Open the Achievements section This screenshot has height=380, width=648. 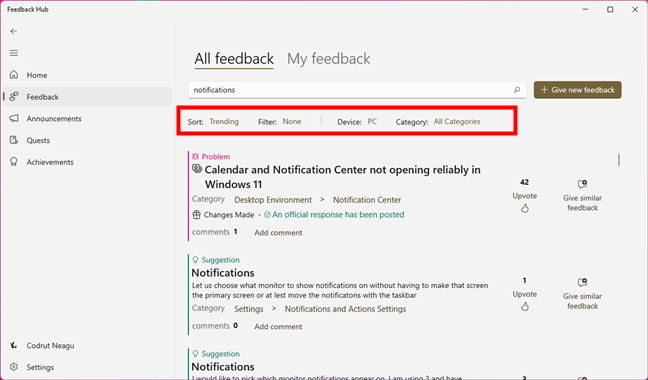click(87, 162)
